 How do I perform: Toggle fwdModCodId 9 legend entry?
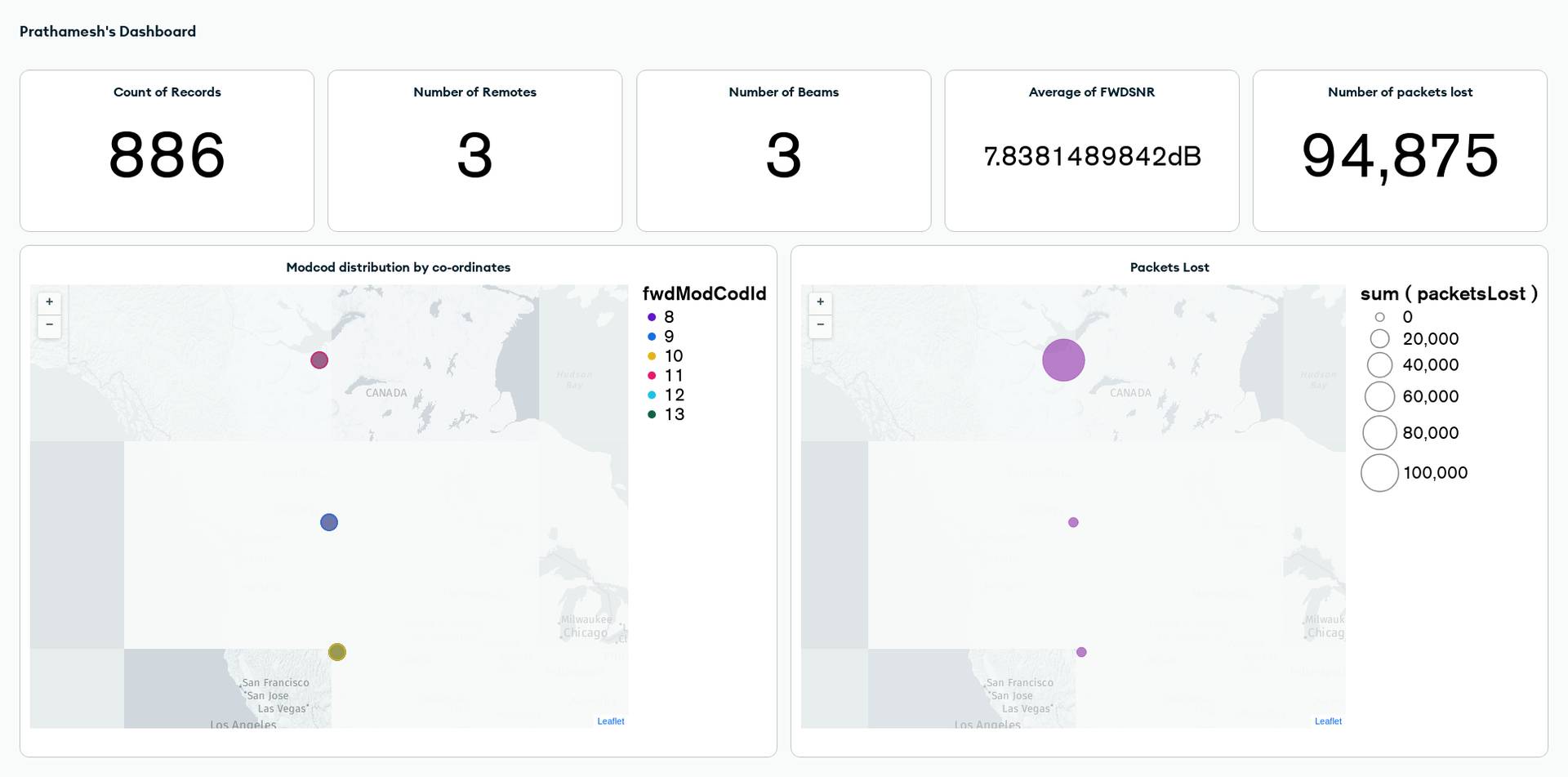668,337
